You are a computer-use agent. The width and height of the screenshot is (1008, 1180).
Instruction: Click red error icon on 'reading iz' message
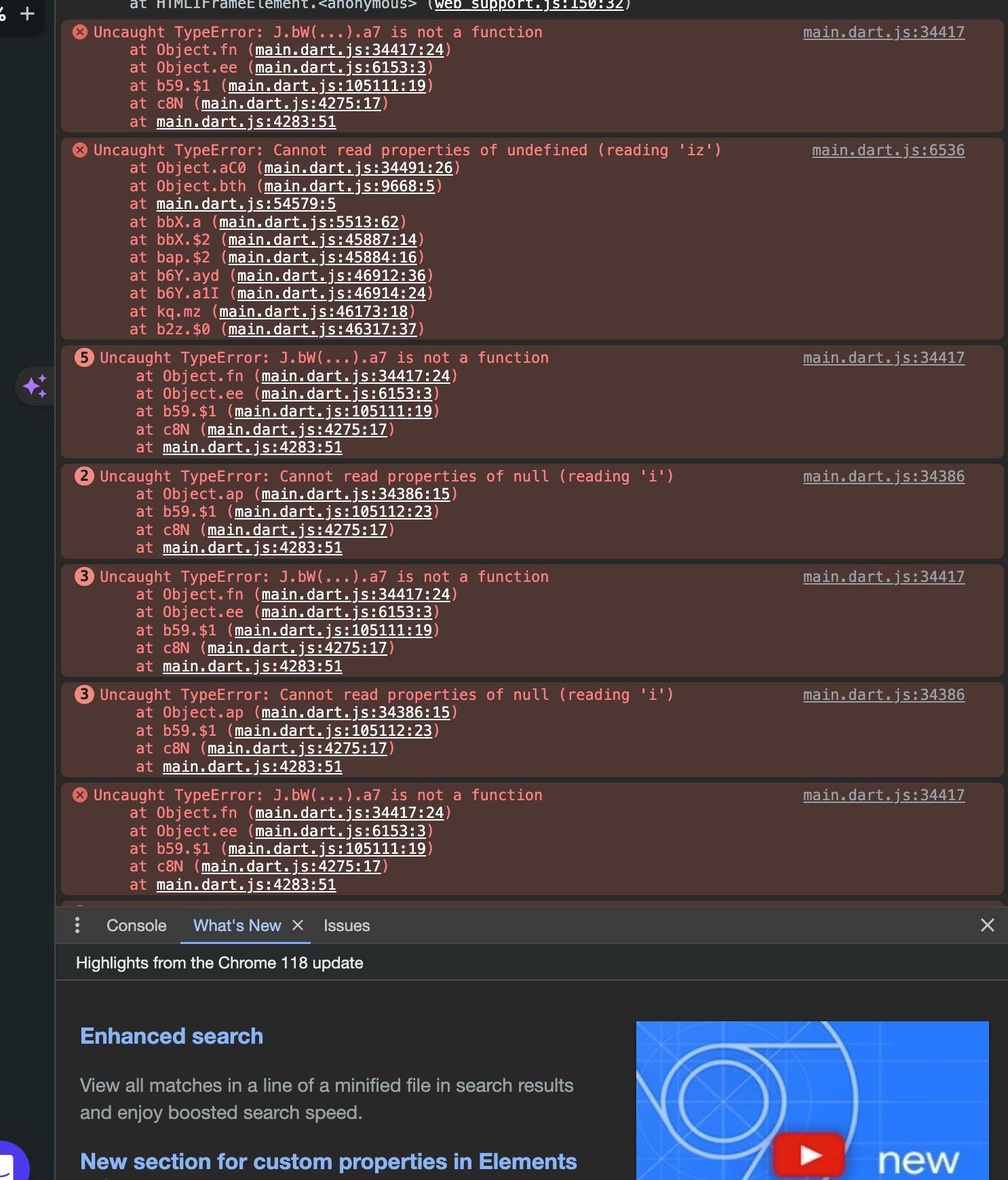tap(80, 150)
